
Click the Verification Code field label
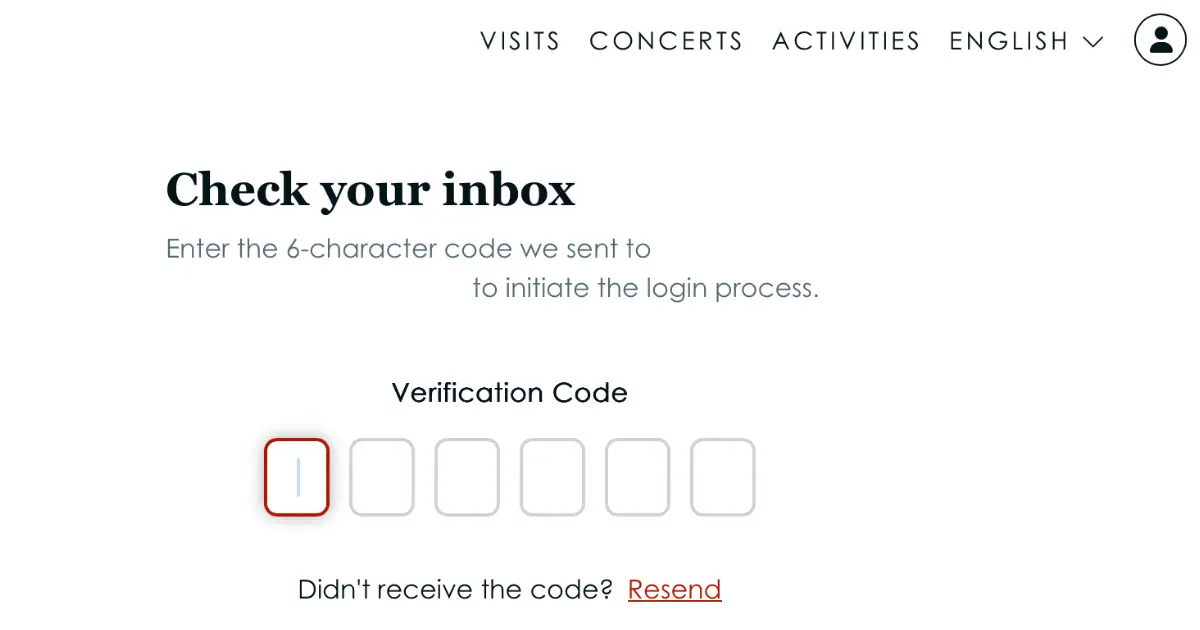510,393
